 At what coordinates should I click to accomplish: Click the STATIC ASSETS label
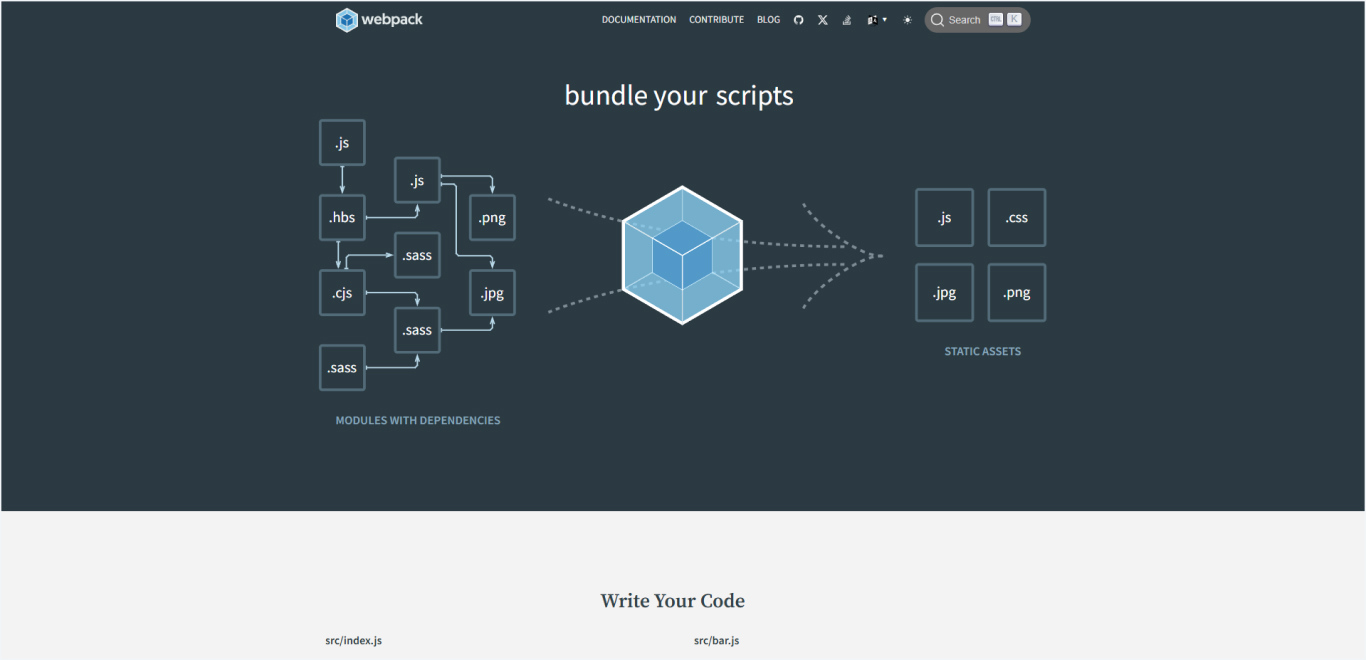[982, 351]
